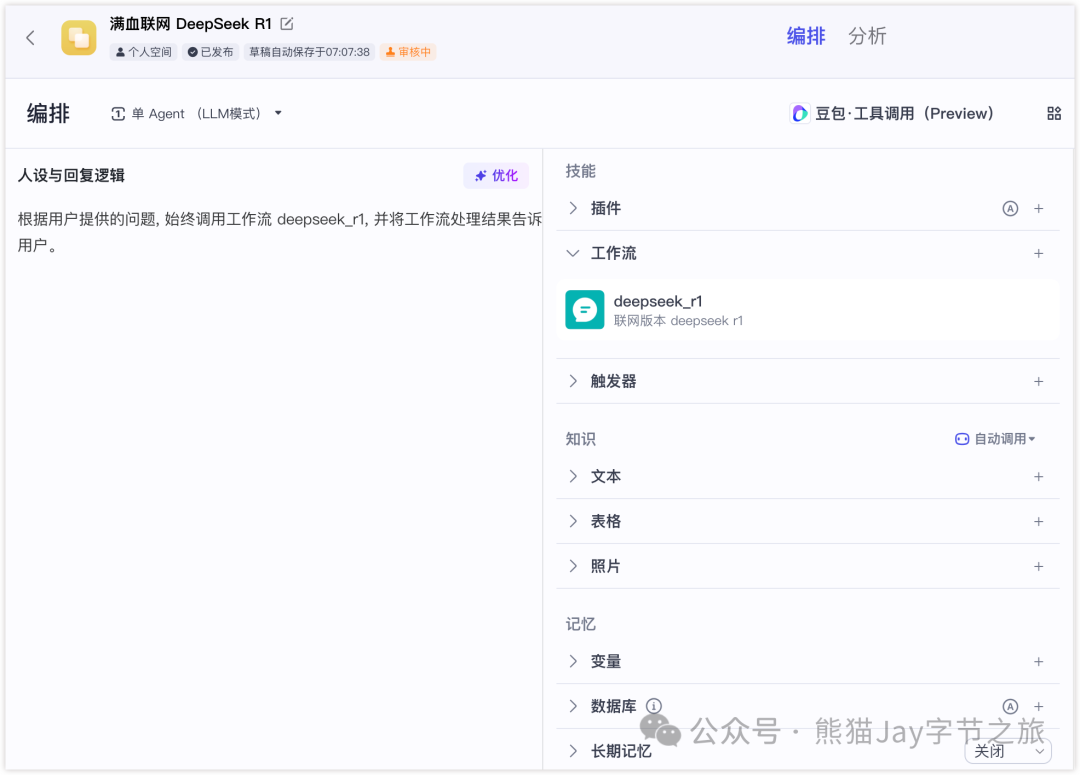The height and width of the screenshot is (775, 1080).
Task: Collapse the 工作流 section
Action: click(573, 254)
